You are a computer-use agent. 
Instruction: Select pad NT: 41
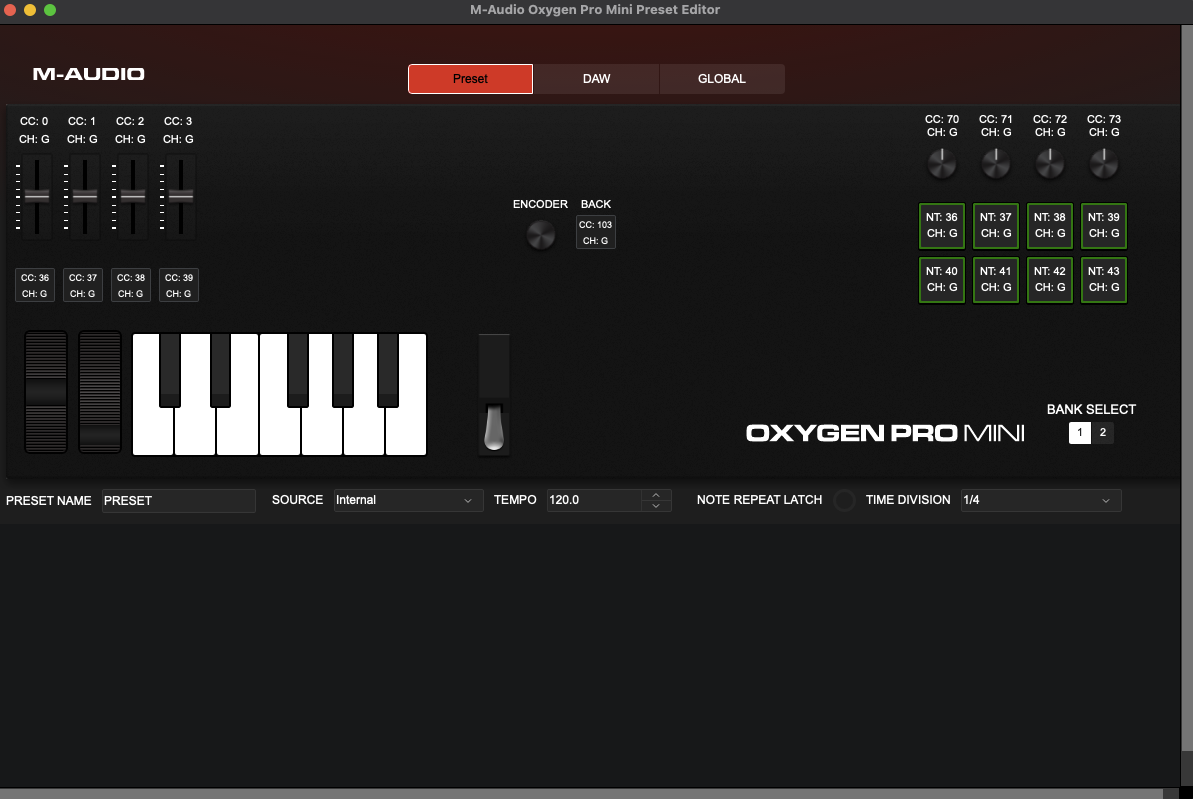tap(996, 279)
